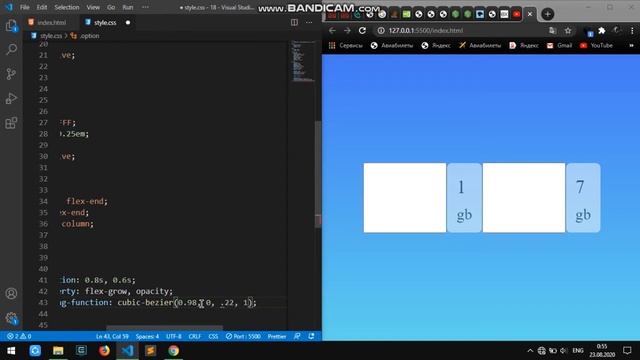Switch to the style.css editor tab
The width and height of the screenshot is (640, 360).
coord(105,22)
